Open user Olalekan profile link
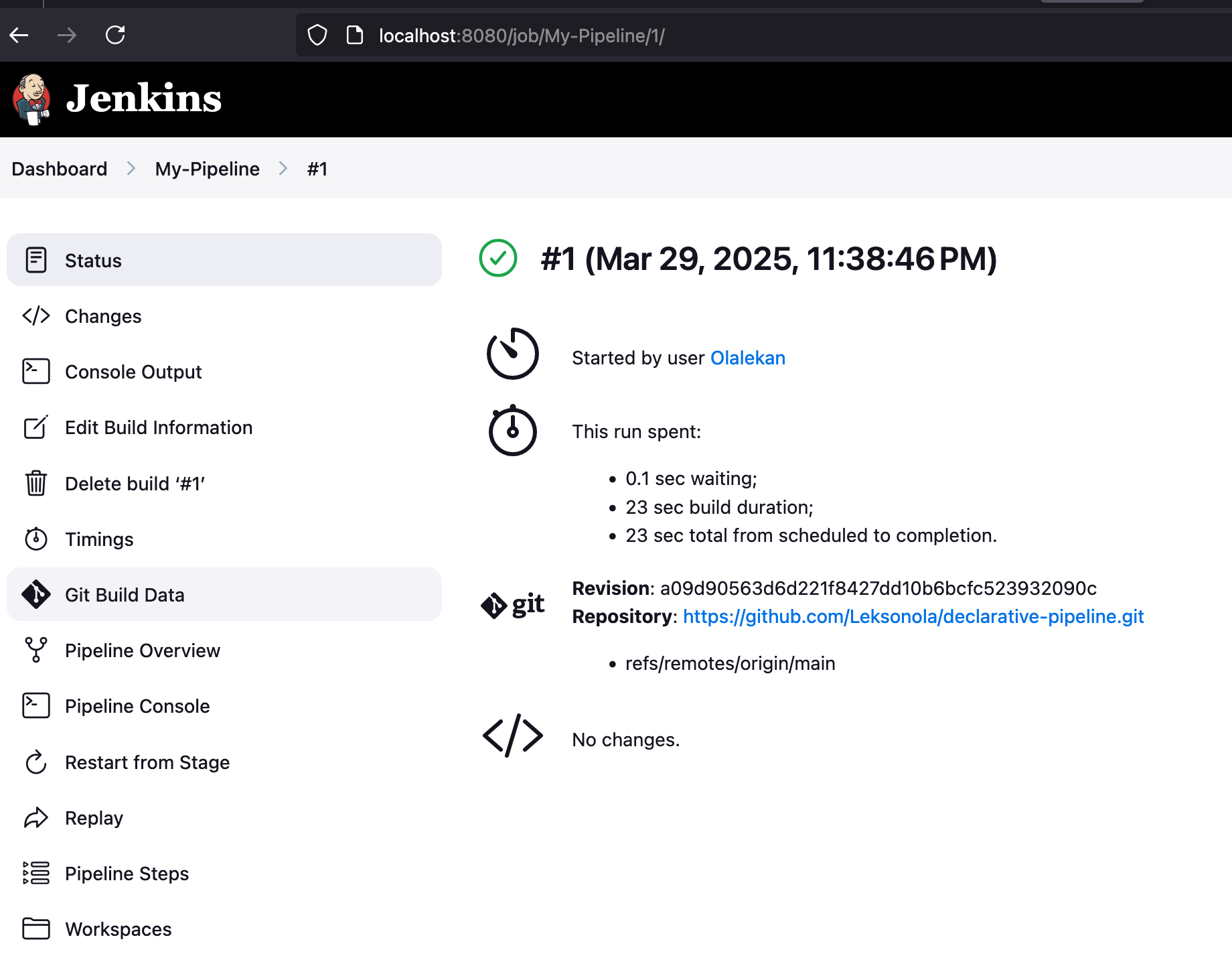 [747, 358]
